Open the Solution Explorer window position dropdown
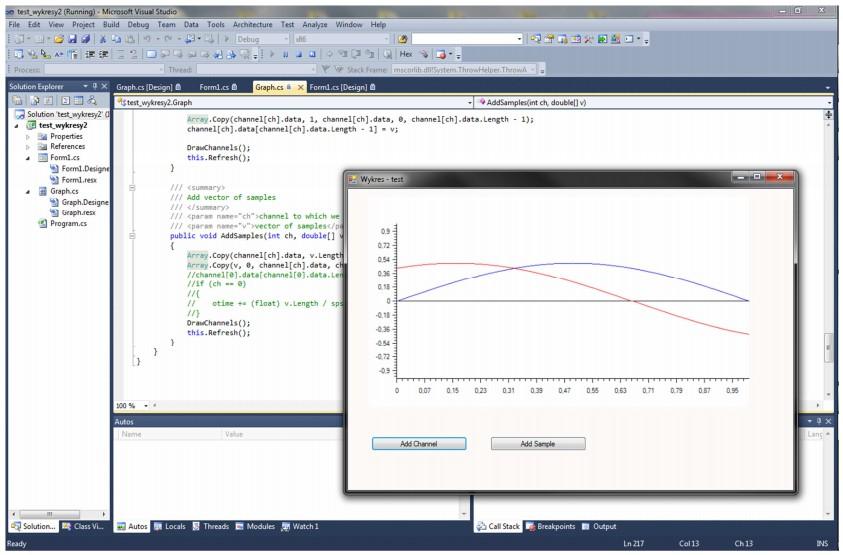The image size is (843, 555). click(x=85, y=86)
